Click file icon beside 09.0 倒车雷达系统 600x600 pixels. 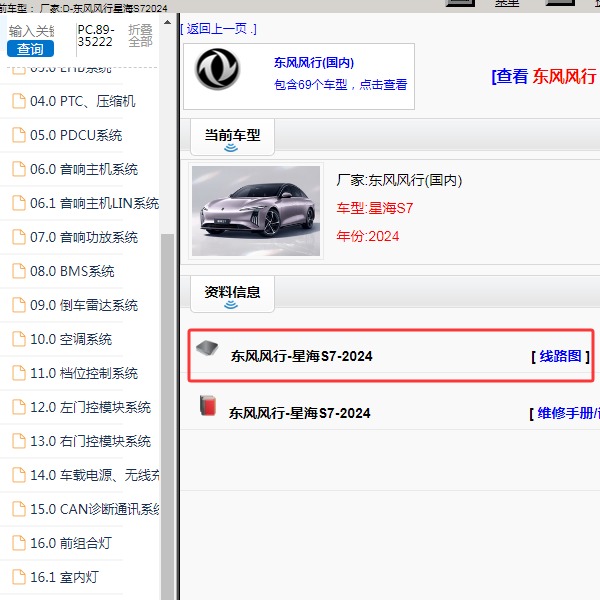coord(19,305)
